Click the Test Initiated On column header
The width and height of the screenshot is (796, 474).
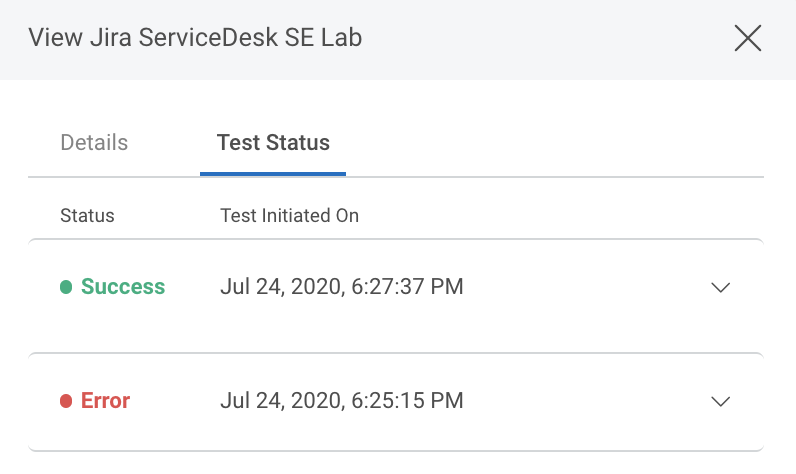tap(289, 216)
